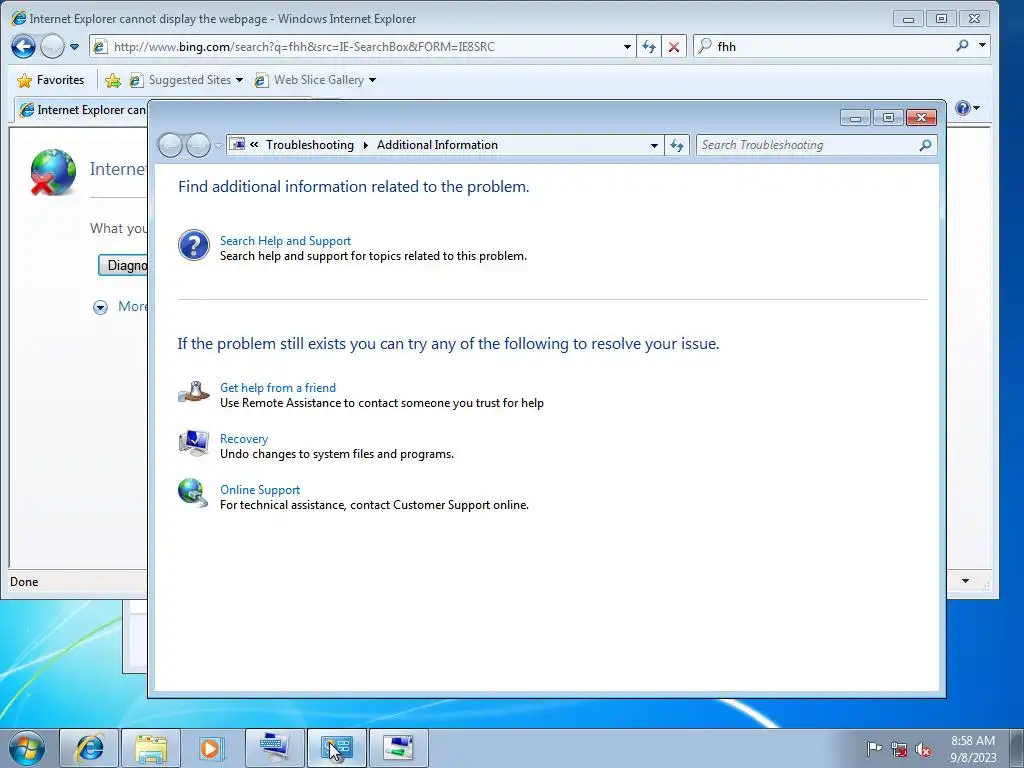Open the IE address bar autocomplete dropdown
The height and width of the screenshot is (768, 1024).
[627, 47]
